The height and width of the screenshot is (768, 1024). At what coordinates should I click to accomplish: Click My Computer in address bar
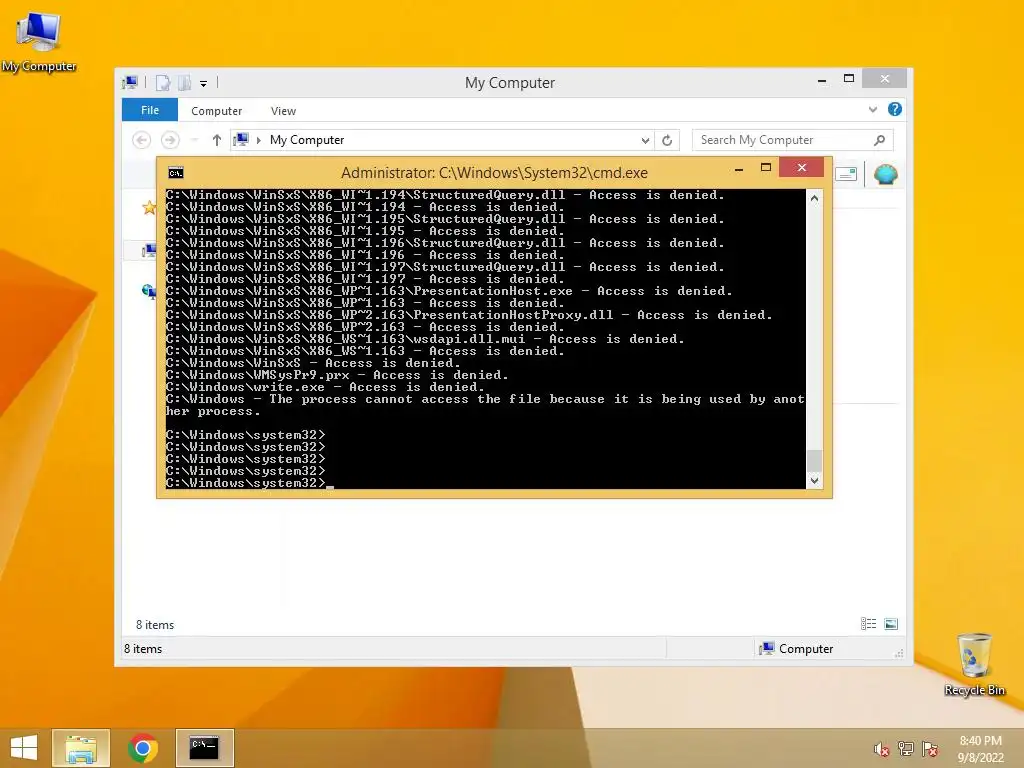pos(307,140)
